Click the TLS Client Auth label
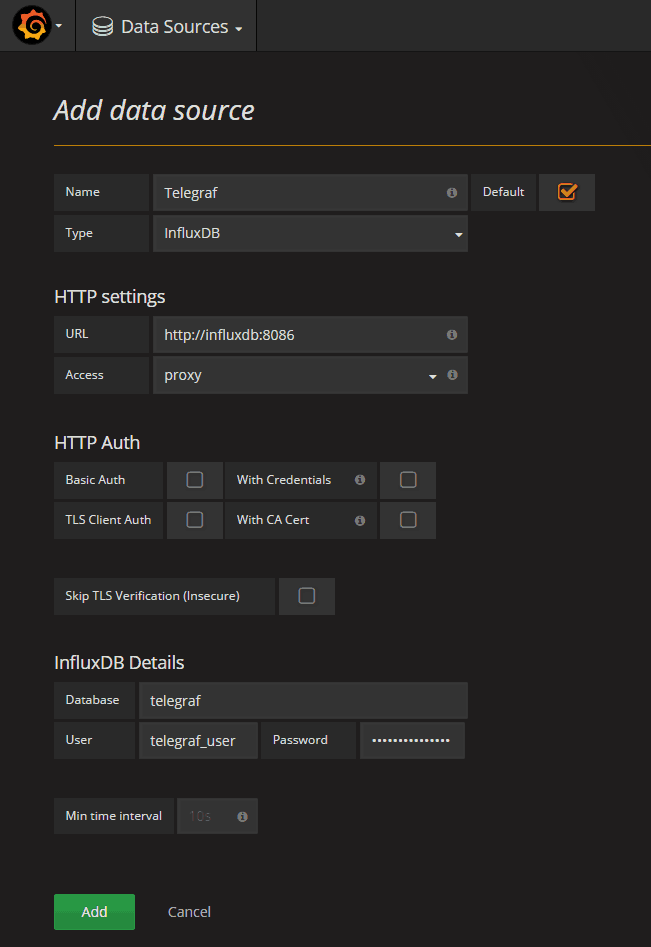The width and height of the screenshot is (651, 947). pyautogui.click(x=108, y=520)
